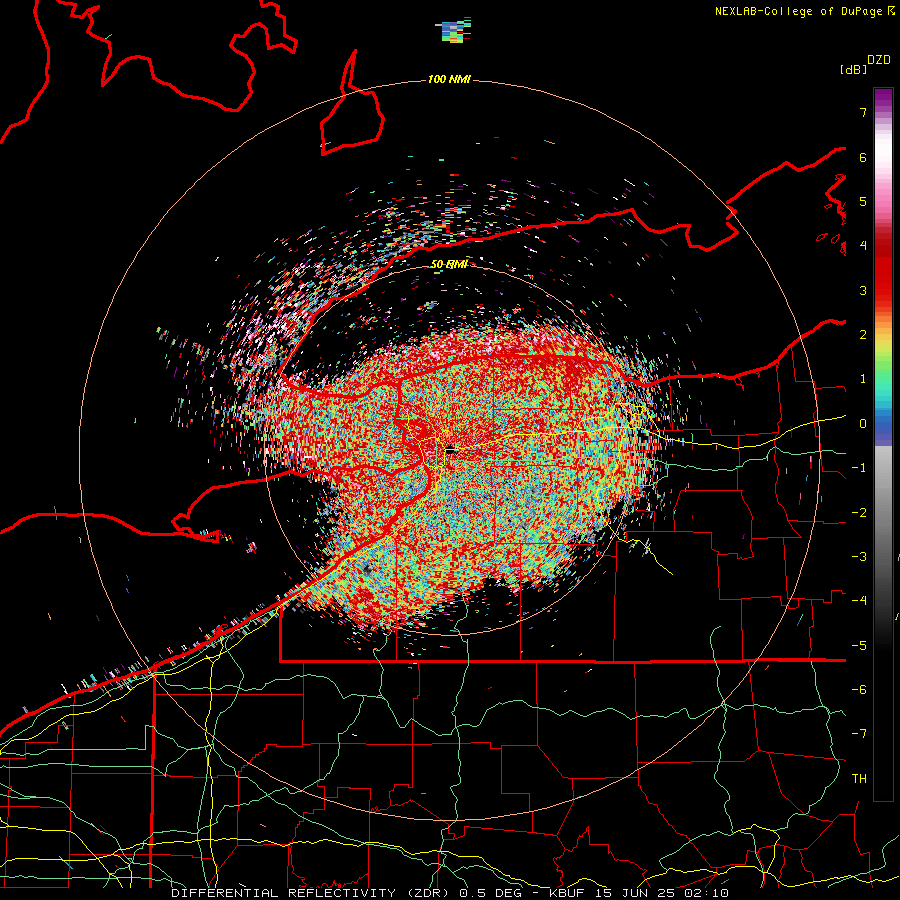Click the TH threshold label on scale
Screen dimensions: 900x900
(859, 779)
